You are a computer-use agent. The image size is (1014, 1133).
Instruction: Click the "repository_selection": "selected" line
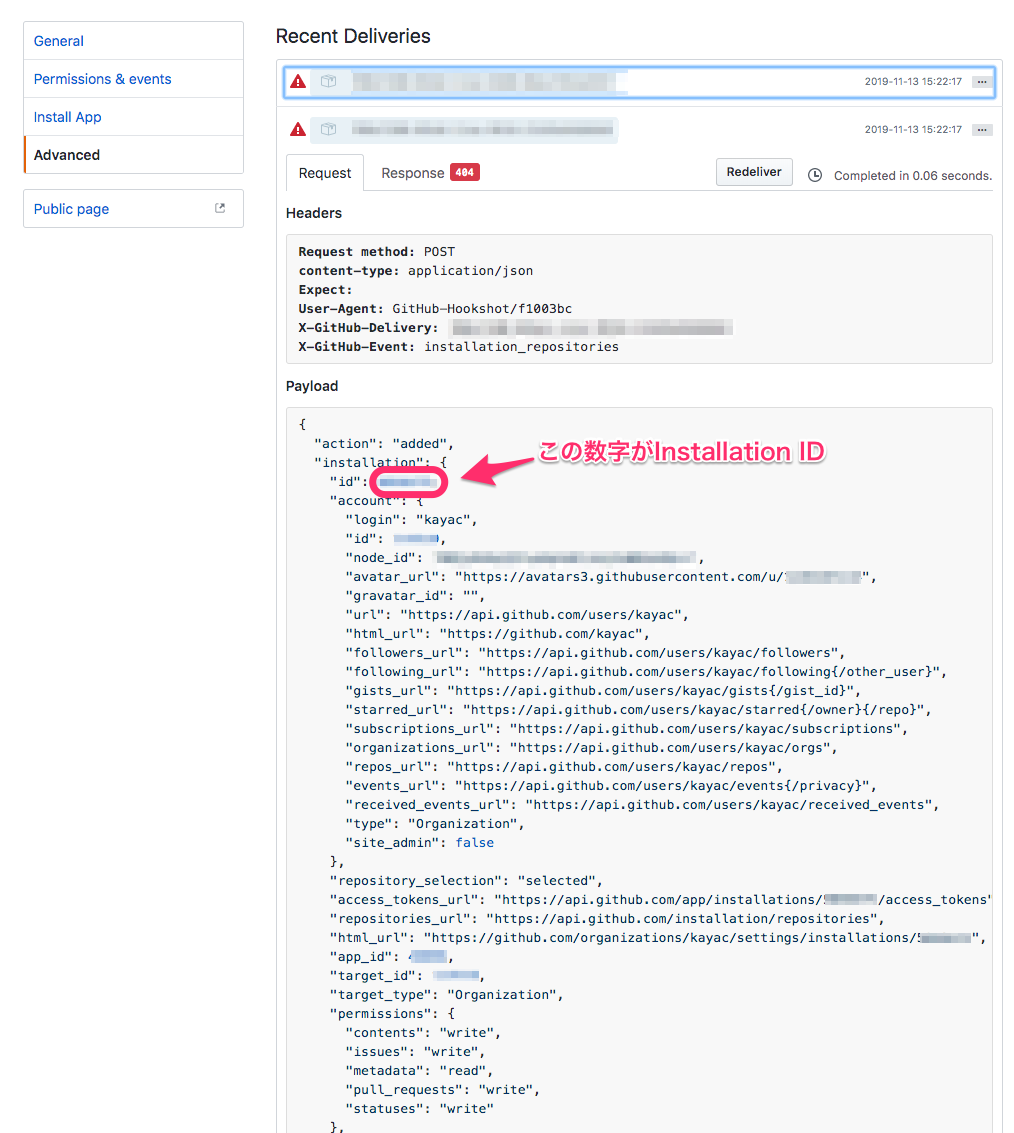coord(466,881)
